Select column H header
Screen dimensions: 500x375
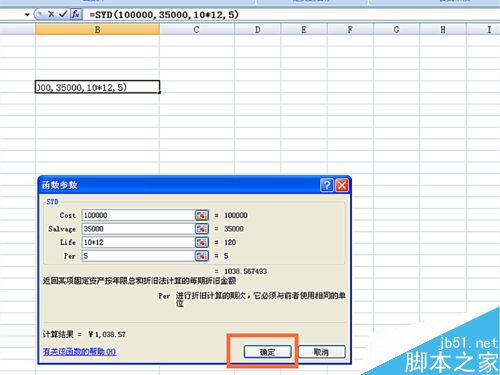coord(443,30)
